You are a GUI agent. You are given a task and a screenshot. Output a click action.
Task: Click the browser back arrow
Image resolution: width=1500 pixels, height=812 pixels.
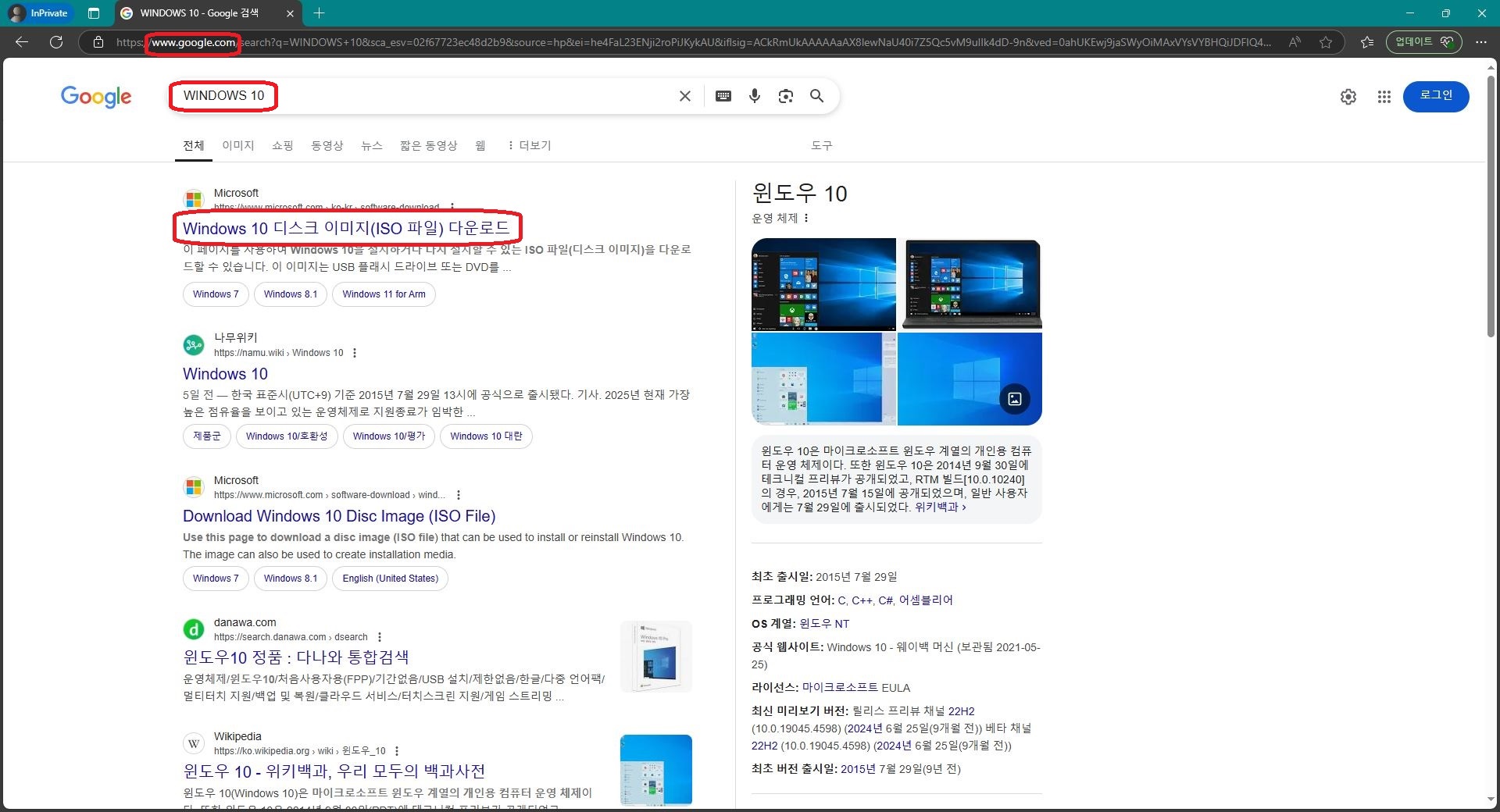pyautogui.click(x=22, y=42)
